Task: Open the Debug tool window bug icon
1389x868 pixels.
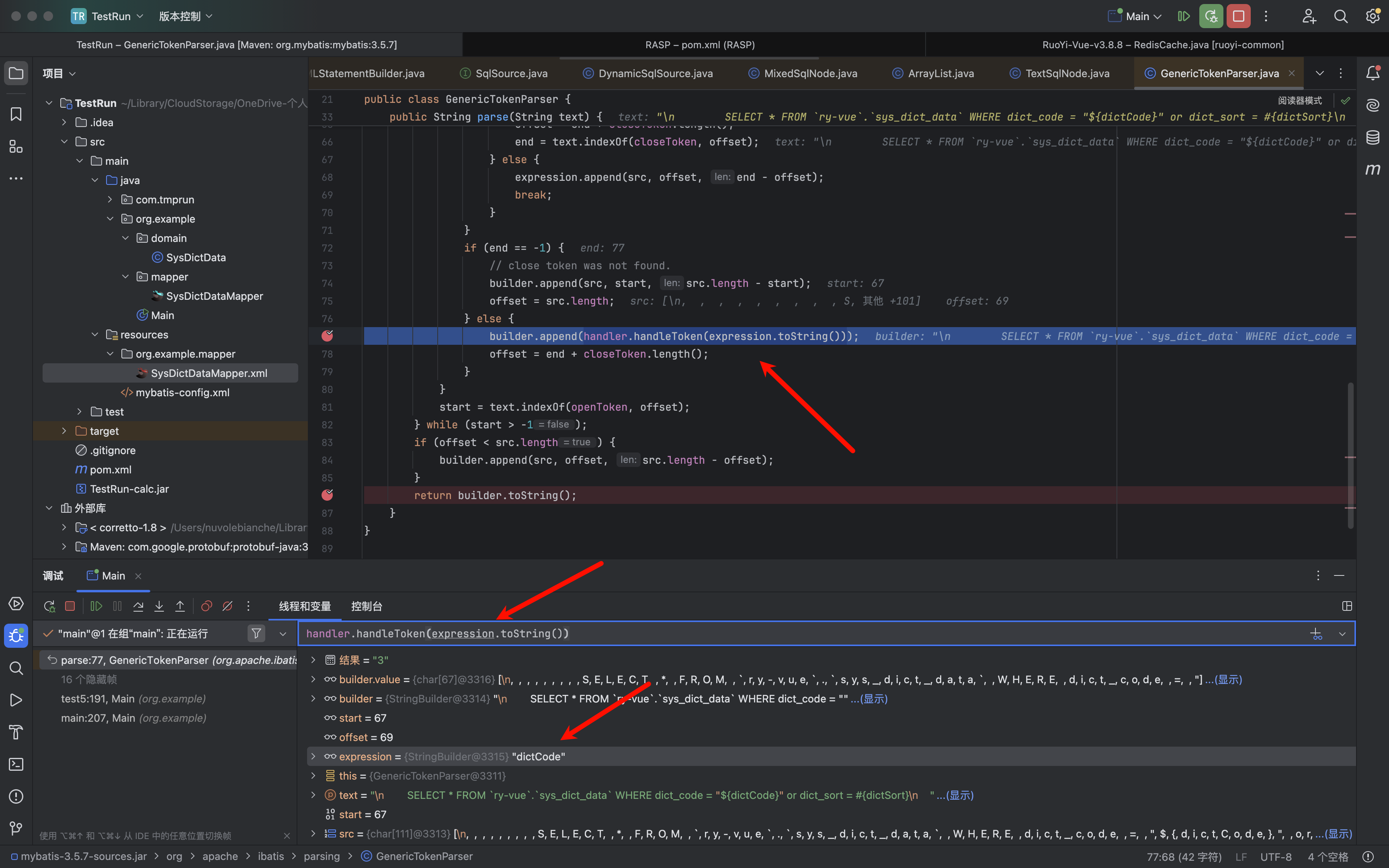Action: coord(16,635)
